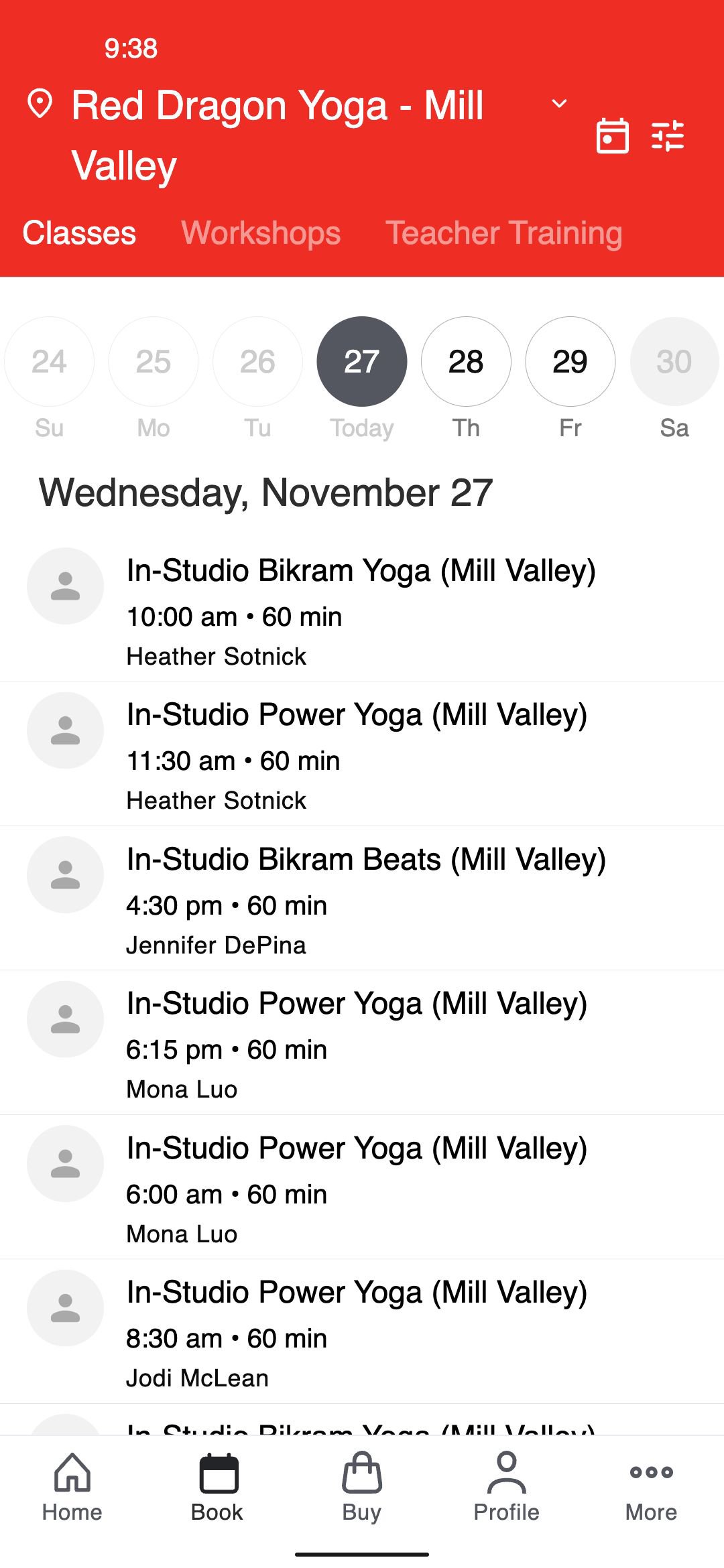Viewport: 724px width, 1568px height.
Task: Switch to the Workshops tab
Action: pyautogui.click(x=261, y=233)
